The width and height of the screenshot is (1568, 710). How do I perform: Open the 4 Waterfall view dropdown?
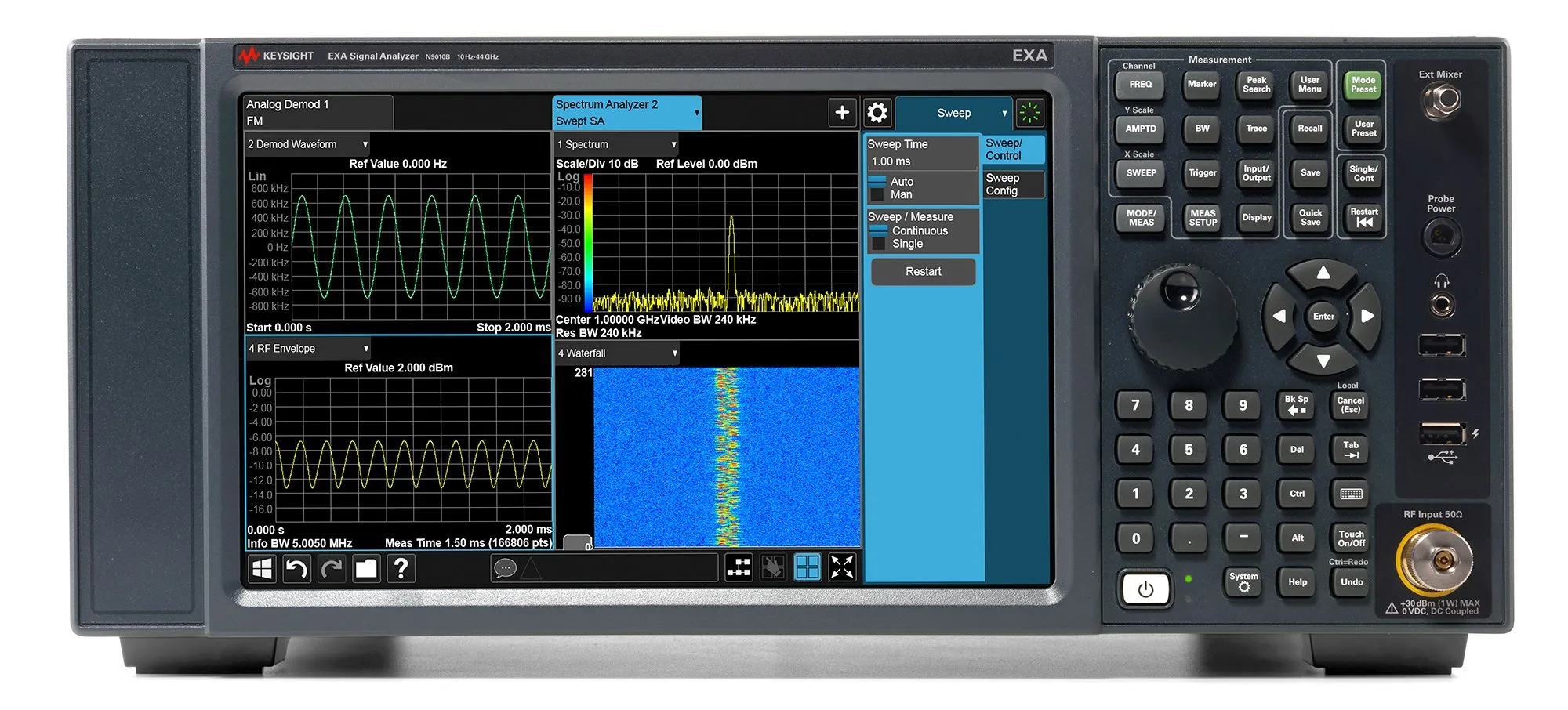coord(674,353)
